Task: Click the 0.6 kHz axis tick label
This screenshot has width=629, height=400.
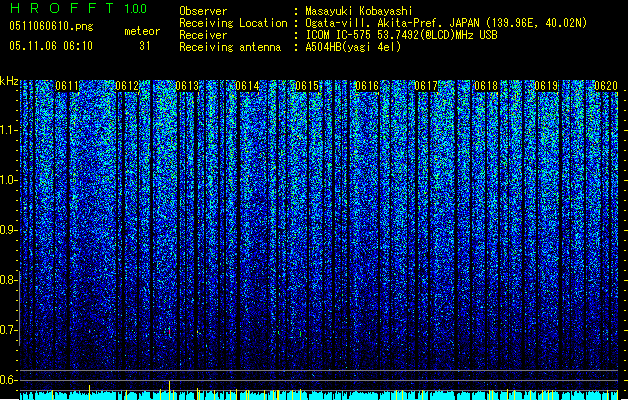Action: click(x=8, y=380)
